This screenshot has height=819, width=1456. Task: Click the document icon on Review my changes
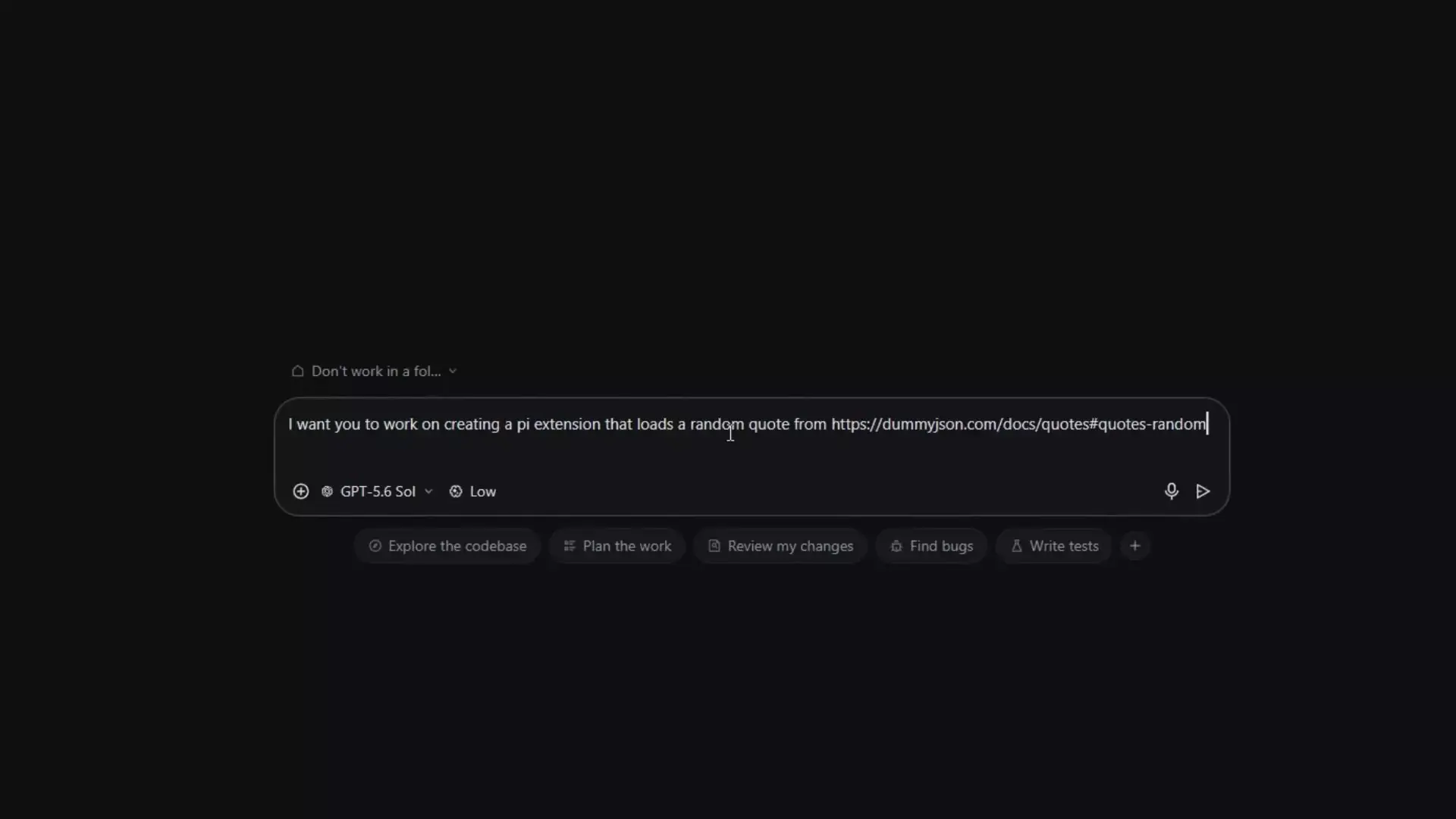tap(714, 546)
